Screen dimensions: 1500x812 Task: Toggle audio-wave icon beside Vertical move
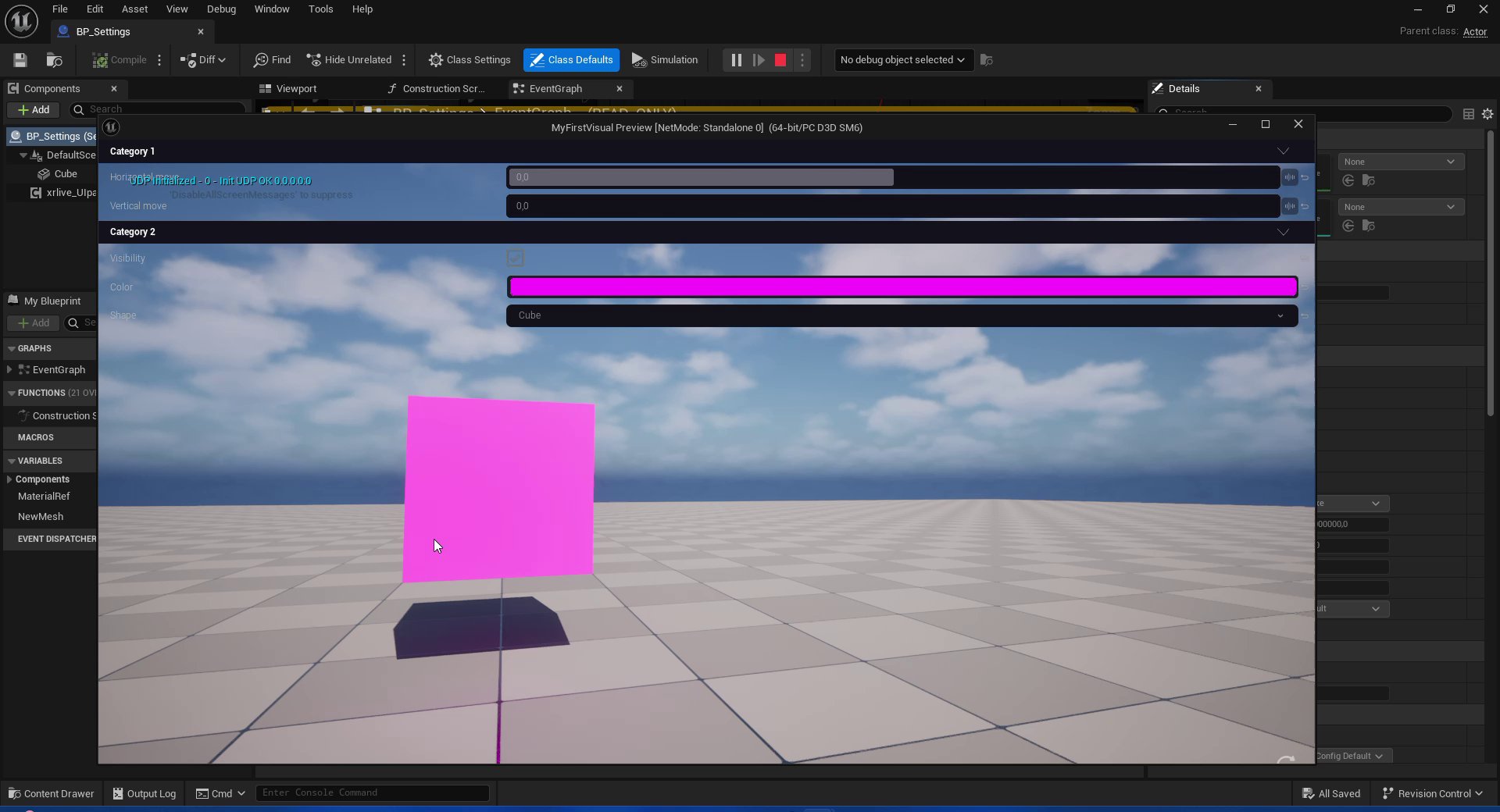point(1290,206)
